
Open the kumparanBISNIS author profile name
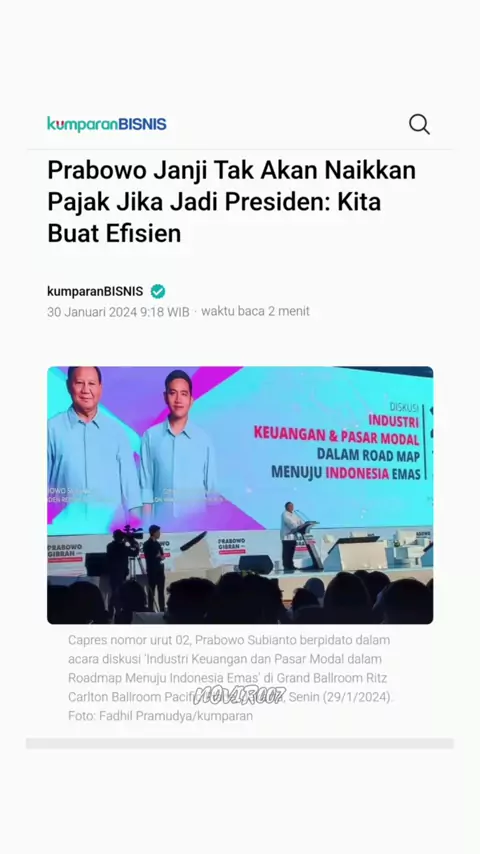[x=95, y=291]
